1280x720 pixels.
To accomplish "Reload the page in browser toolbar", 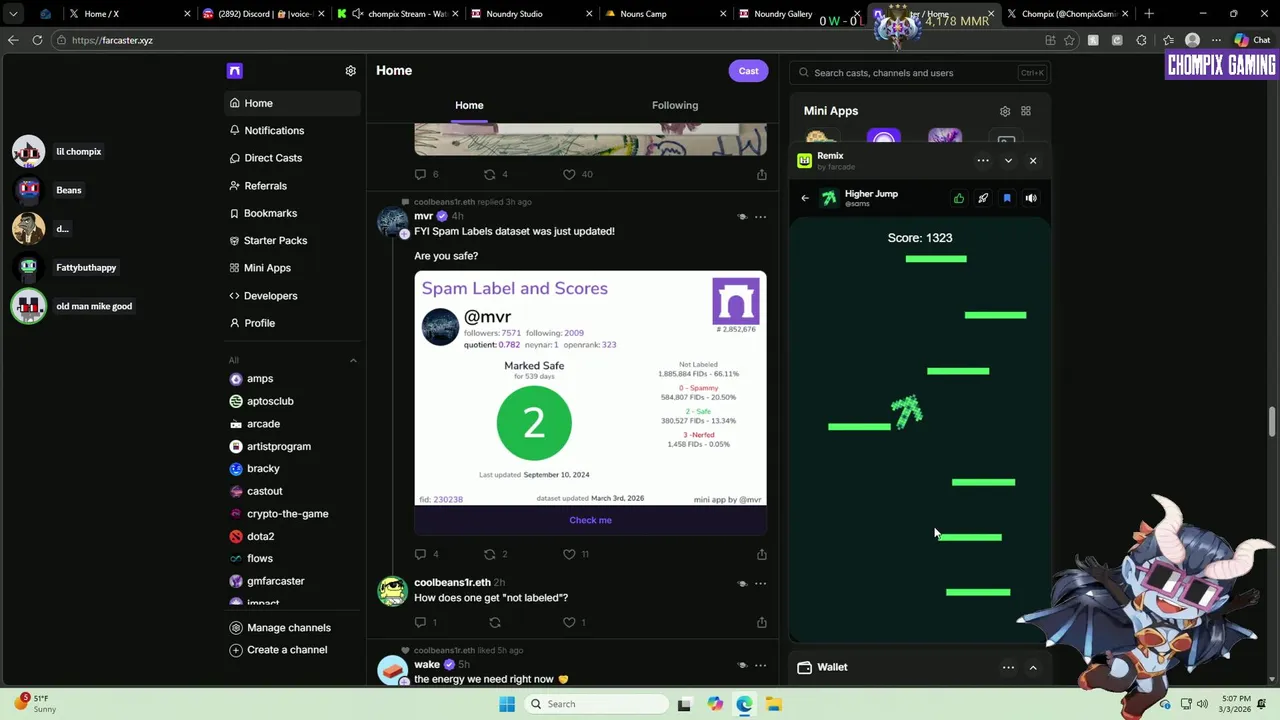I will tap(37, 40).
